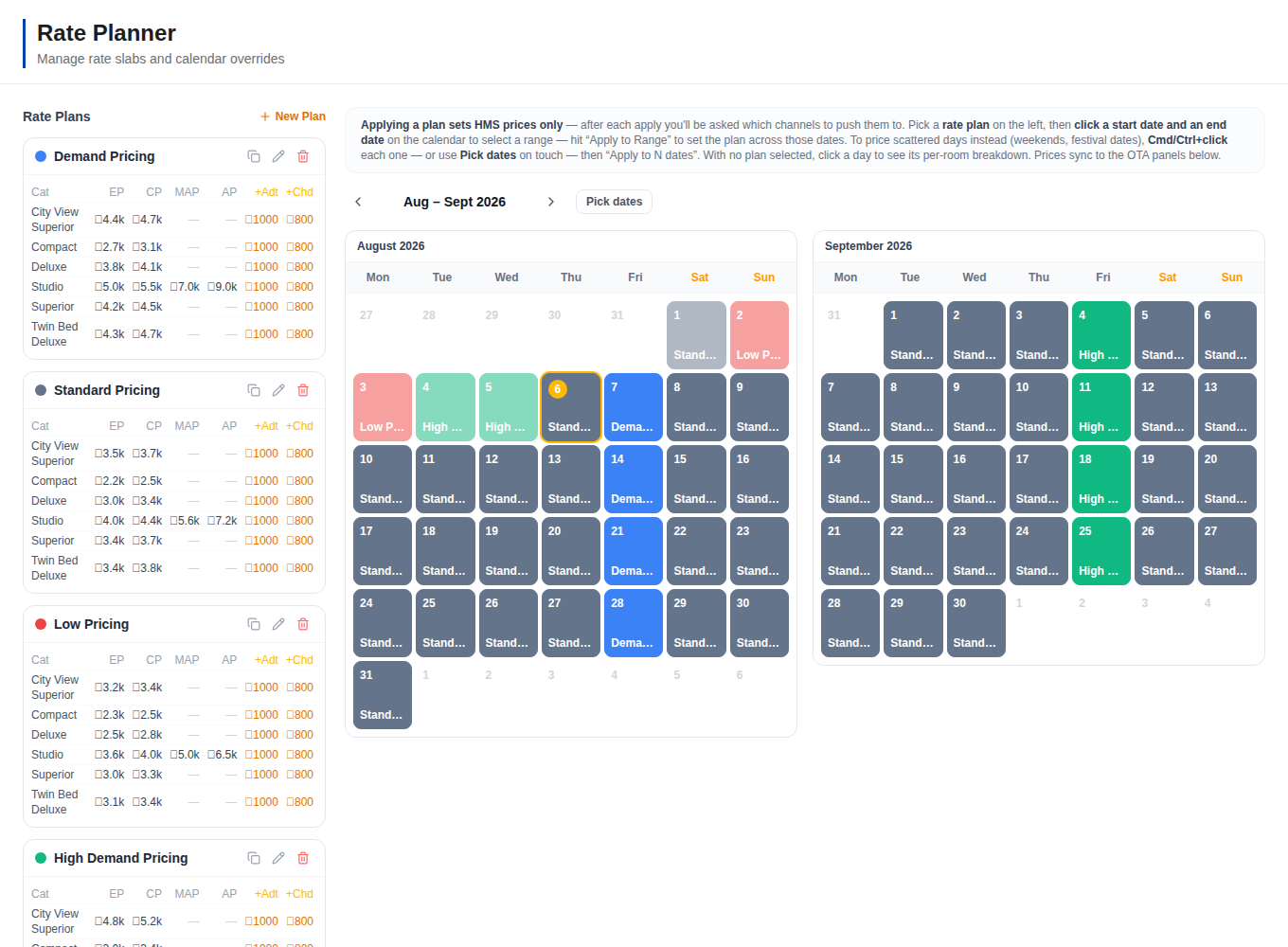Select August 14 Demand pricing day
This screenshot has height=947, width=1288.
tap(634, 479)
